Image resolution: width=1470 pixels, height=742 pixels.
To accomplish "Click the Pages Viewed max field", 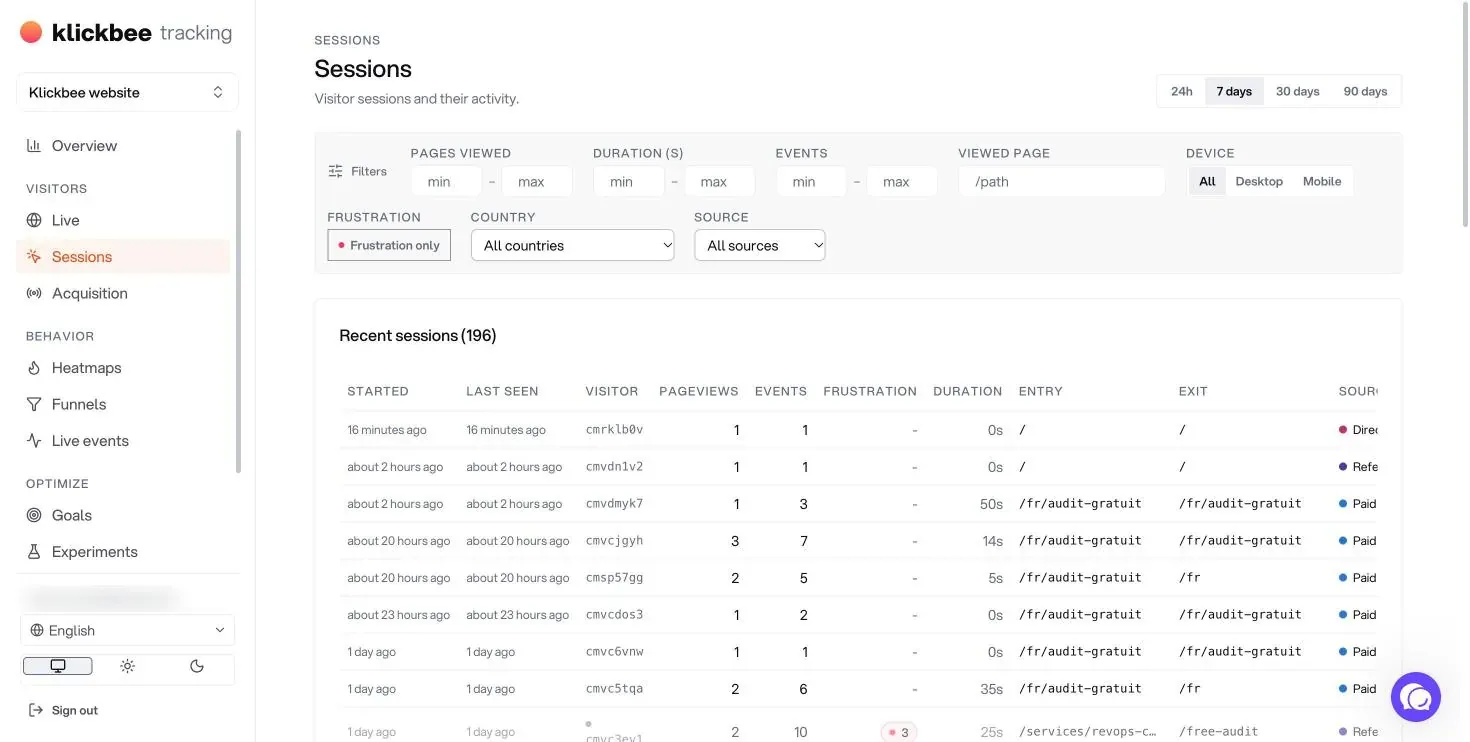I will click(x=537, y=182).
